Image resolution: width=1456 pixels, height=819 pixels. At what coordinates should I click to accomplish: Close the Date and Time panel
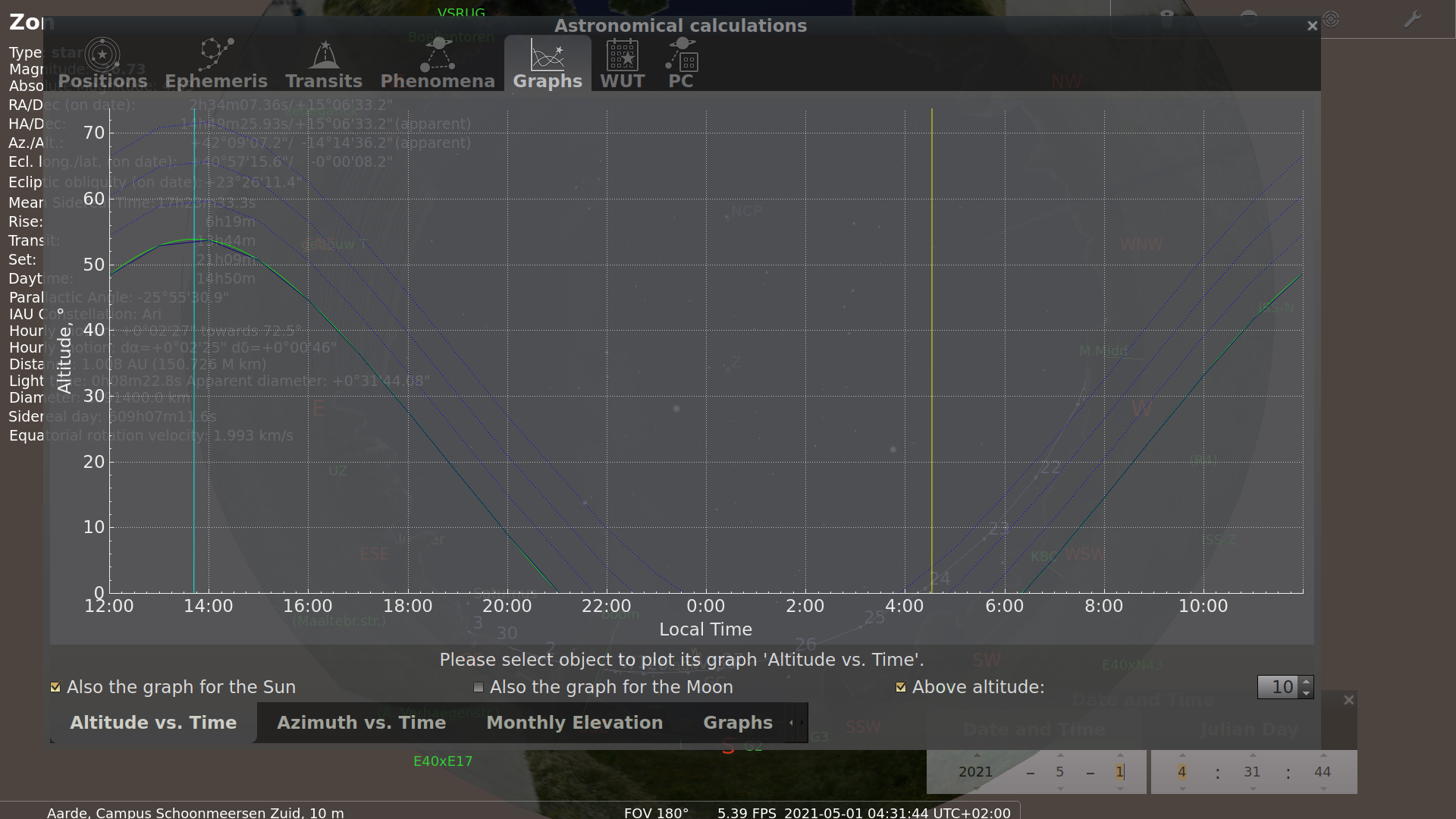[x=1348, y=700]
